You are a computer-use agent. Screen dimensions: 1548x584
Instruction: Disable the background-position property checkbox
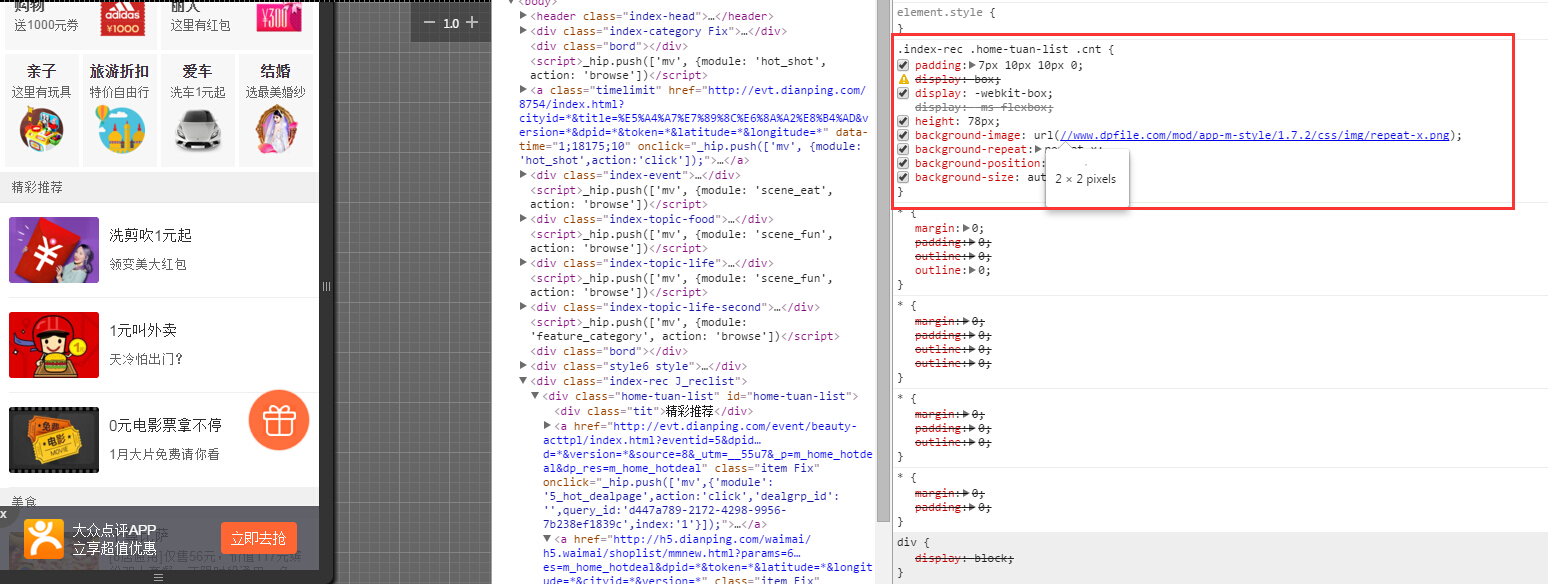coord(904,163)
